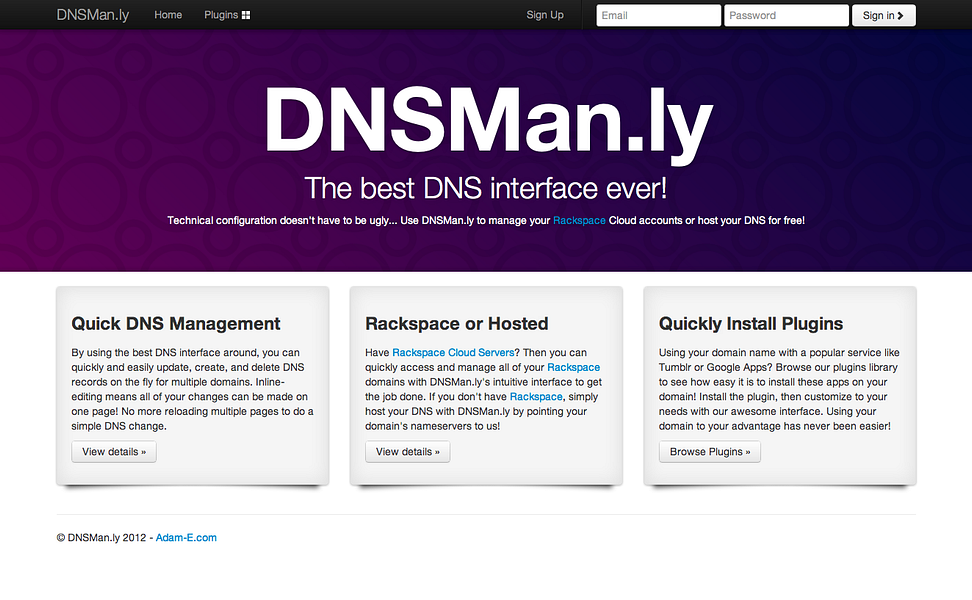Click Rackspace link after "all of your"
This screenshot has height=600, width=972.
(573, 368)
